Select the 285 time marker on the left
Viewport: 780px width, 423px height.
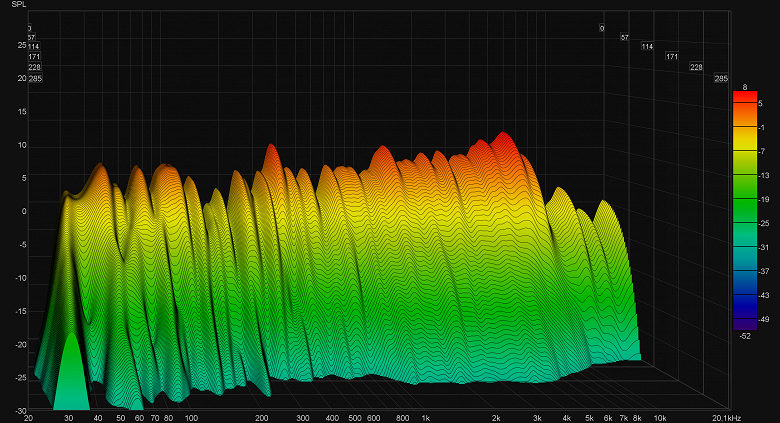pos(35,78)
